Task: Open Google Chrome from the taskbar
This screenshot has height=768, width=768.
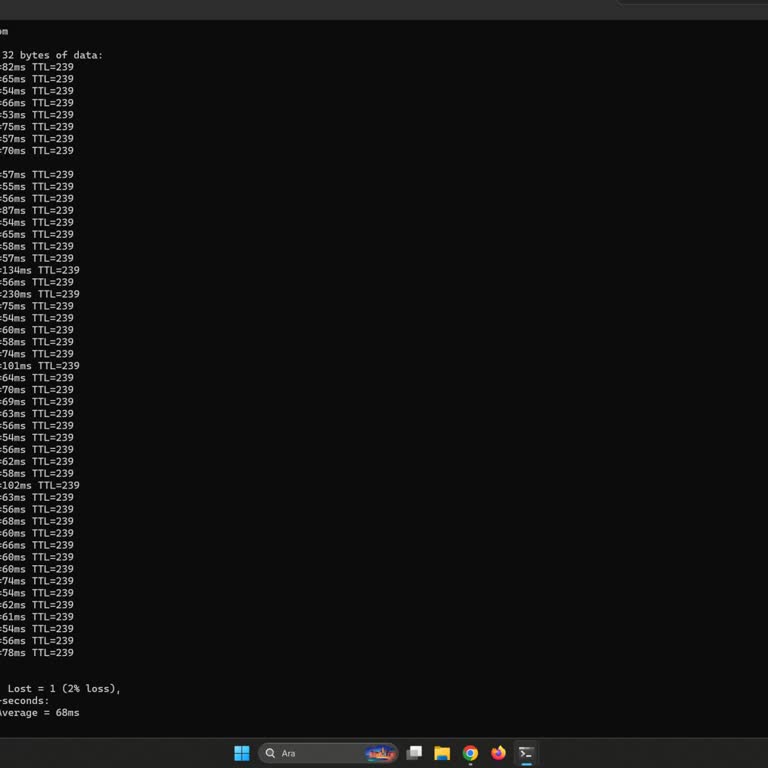Action: tap(470, 753)
